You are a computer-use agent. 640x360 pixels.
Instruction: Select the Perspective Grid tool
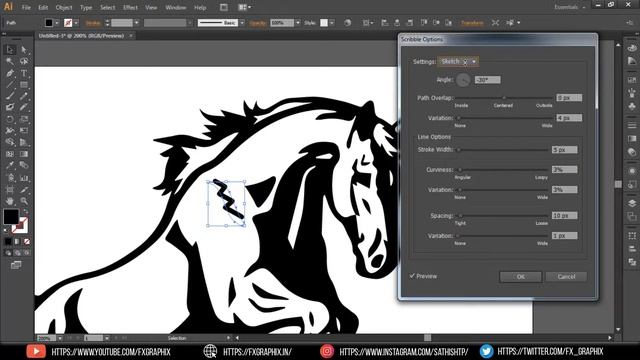coord(24,142)
